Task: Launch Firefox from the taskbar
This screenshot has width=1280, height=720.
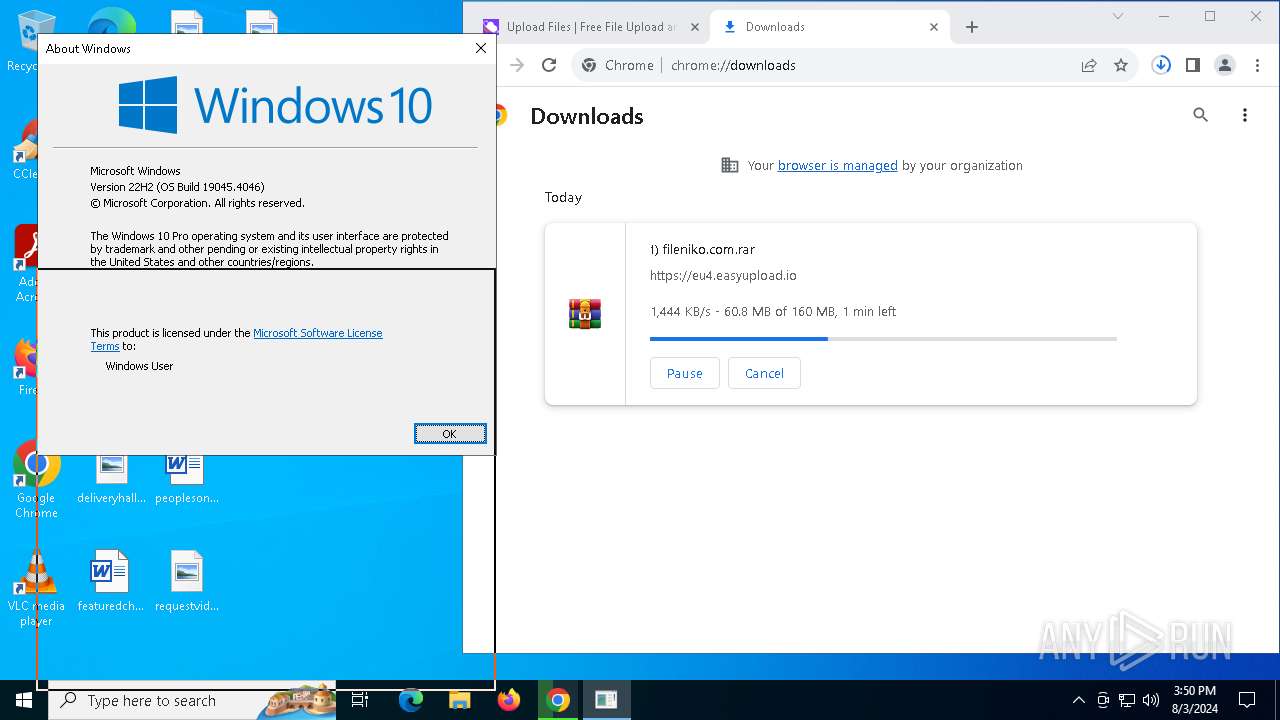Action: [x=509, y=700]
